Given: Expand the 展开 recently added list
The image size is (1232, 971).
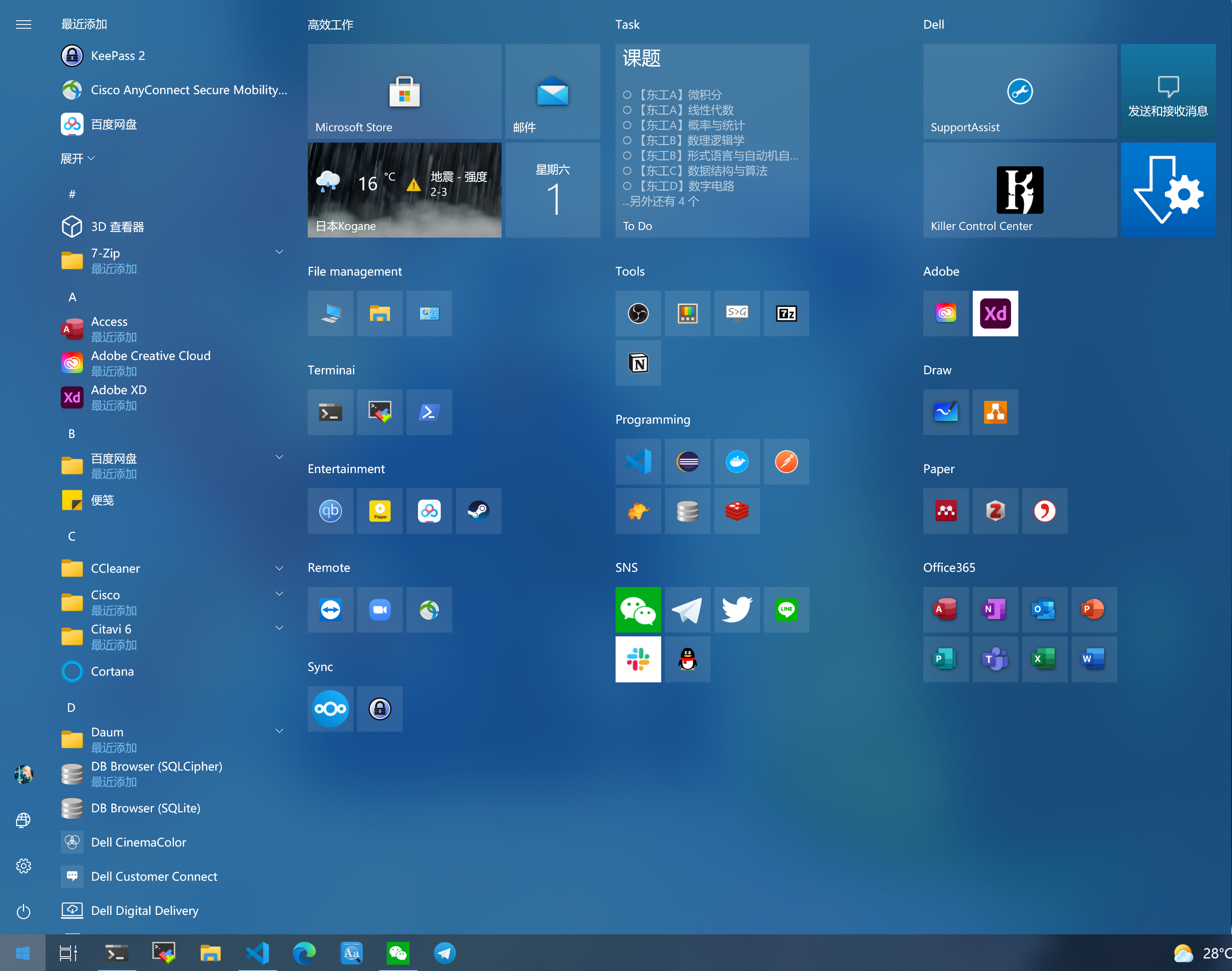Looking at the screenshot, I should [x=78, y=159].
